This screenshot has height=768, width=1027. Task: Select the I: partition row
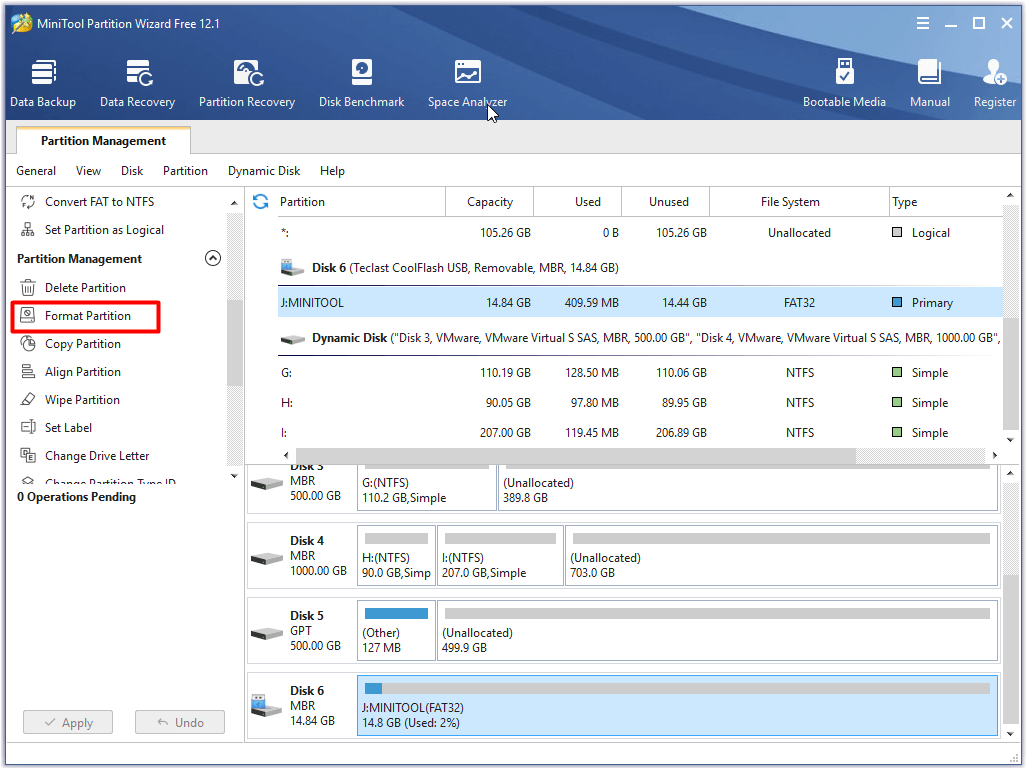coord(640,433)
